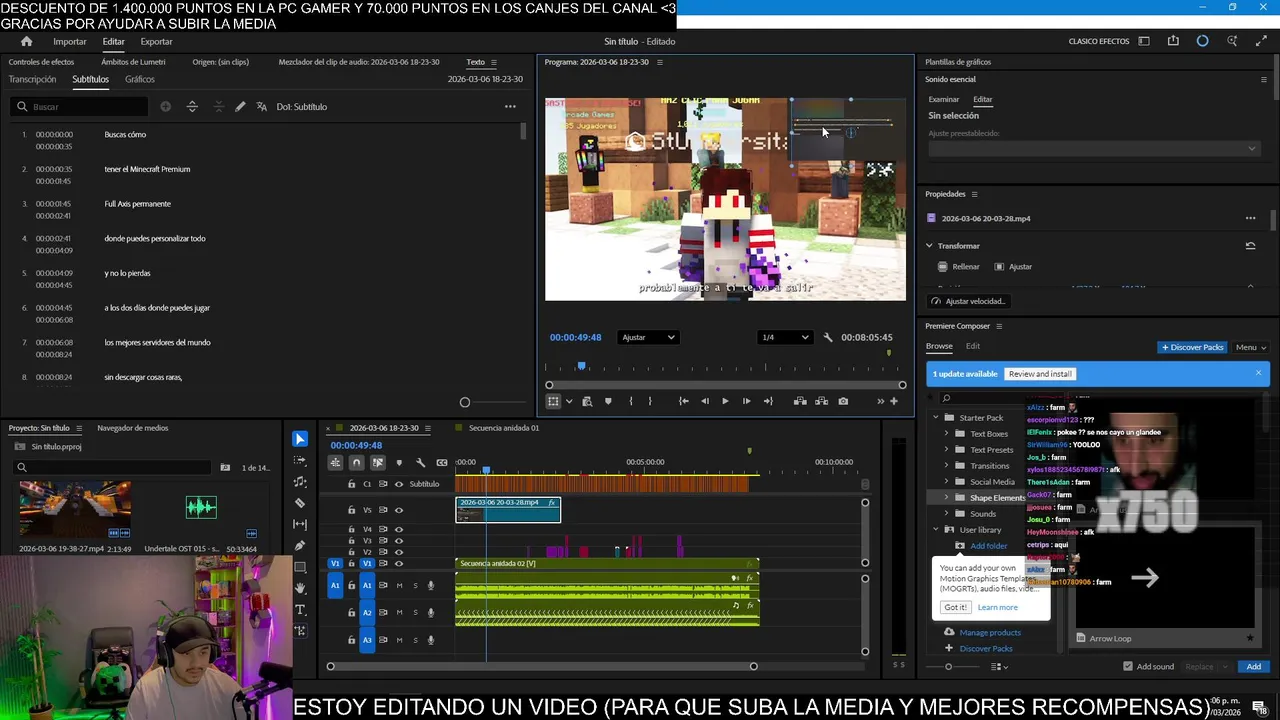Activate the Pen tool
1280x720 pixels.
pyautogui.click(x=300, y=546)
